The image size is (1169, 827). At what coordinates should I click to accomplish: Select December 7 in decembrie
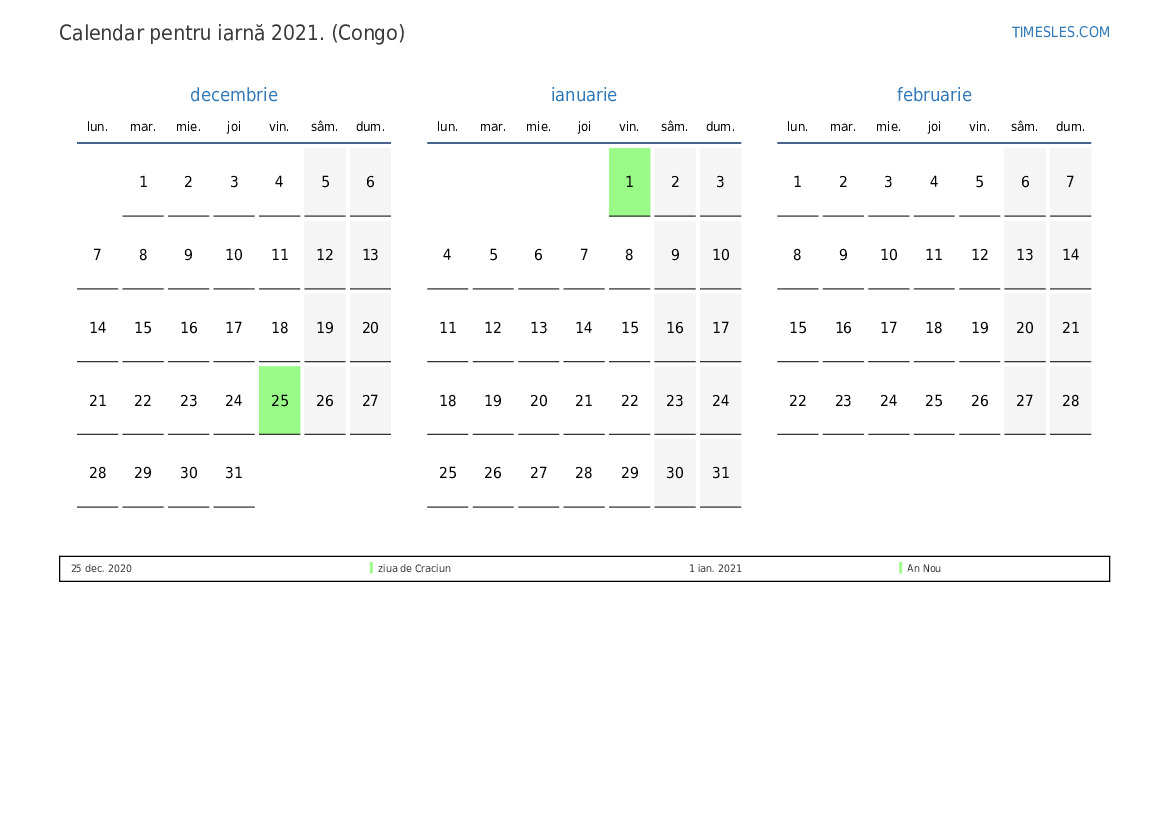pos(97,255)
